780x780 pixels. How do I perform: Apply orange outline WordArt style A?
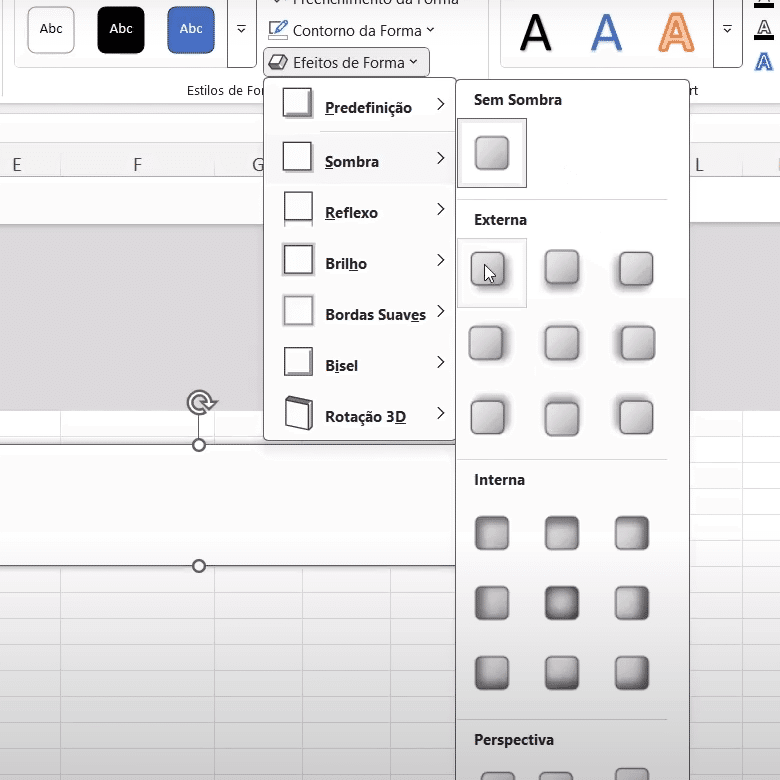tap(676, 33)
